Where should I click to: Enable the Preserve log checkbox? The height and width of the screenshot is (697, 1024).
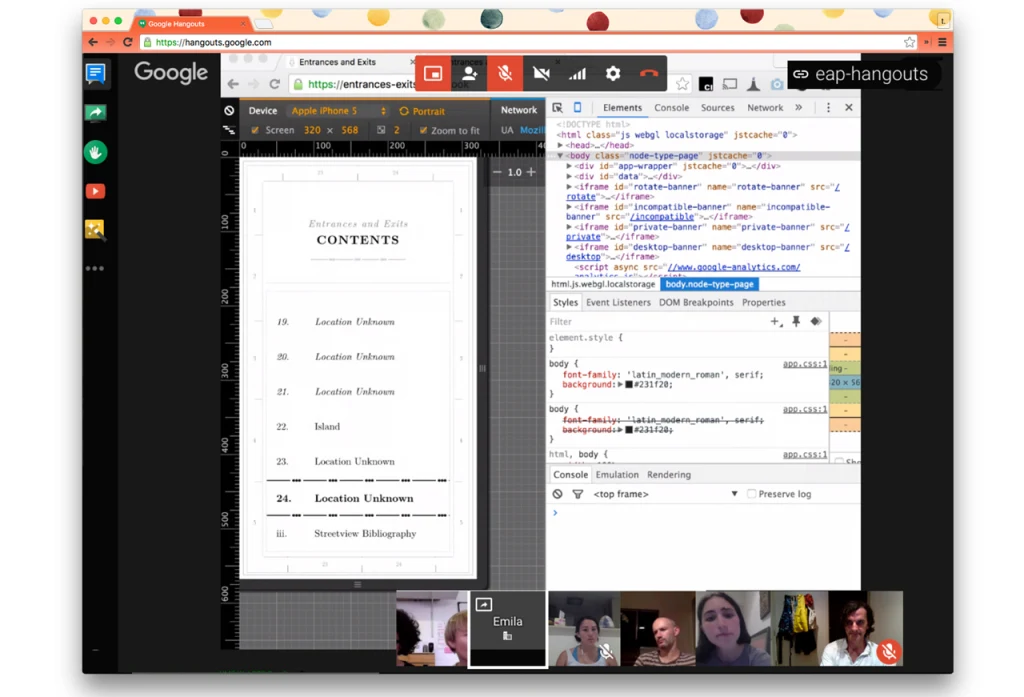pos(752,494)
